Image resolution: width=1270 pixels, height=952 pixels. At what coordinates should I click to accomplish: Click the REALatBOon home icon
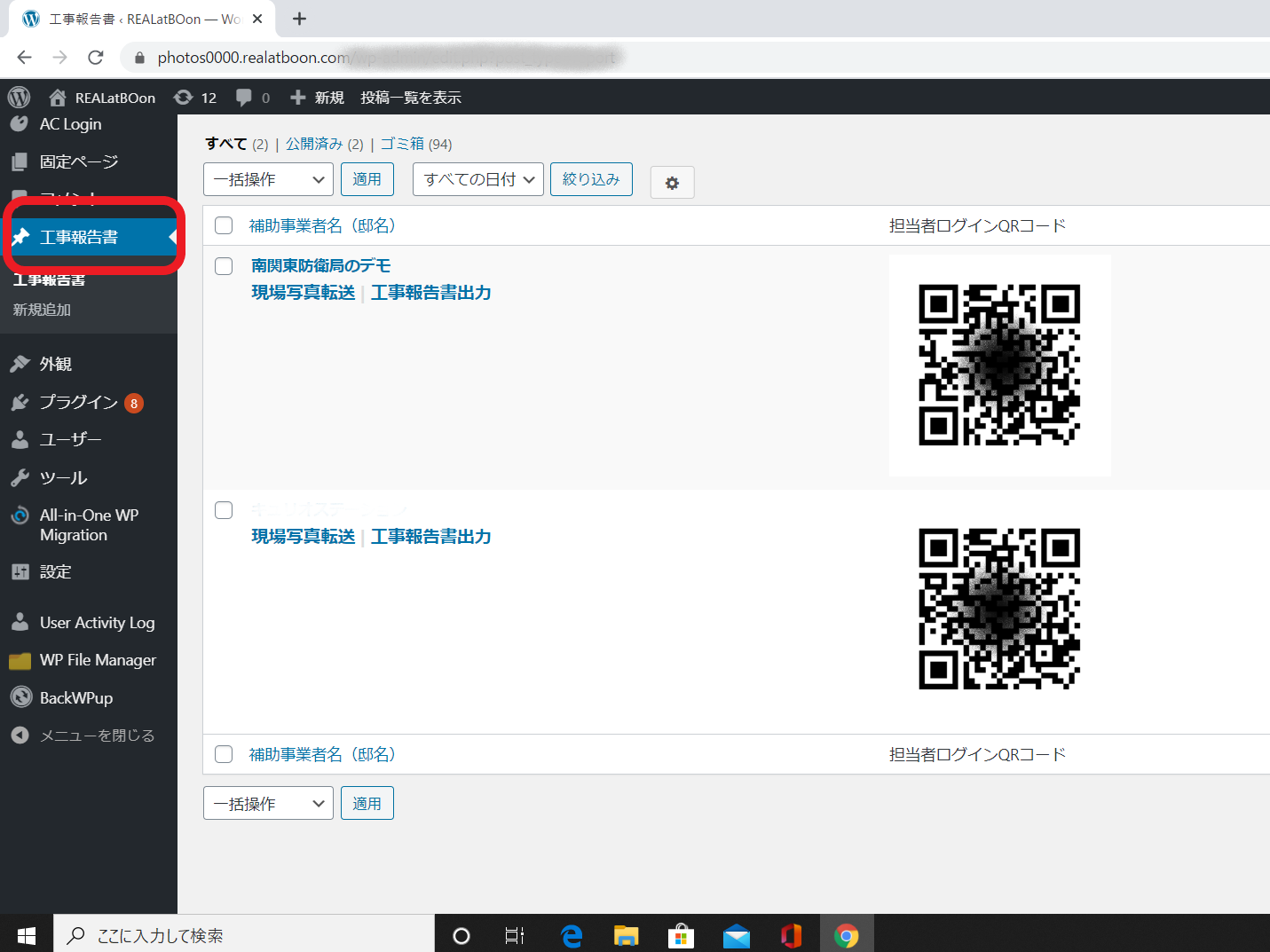coord(58,98)
